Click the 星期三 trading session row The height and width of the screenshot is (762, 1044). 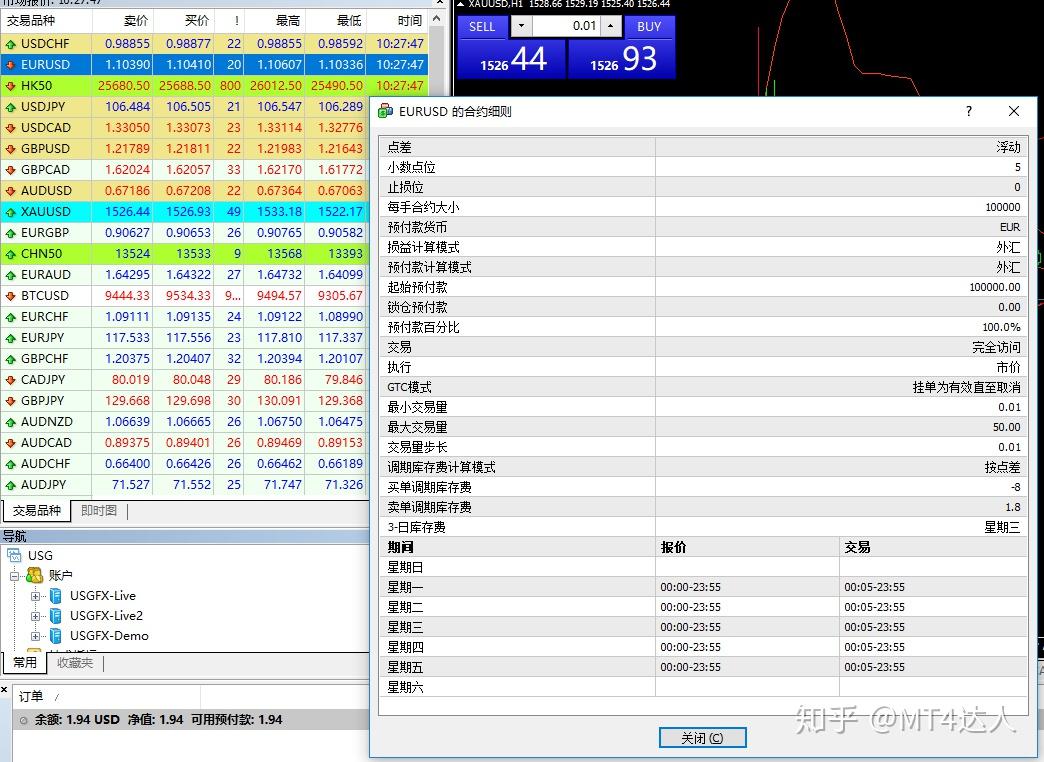[703, 627]
